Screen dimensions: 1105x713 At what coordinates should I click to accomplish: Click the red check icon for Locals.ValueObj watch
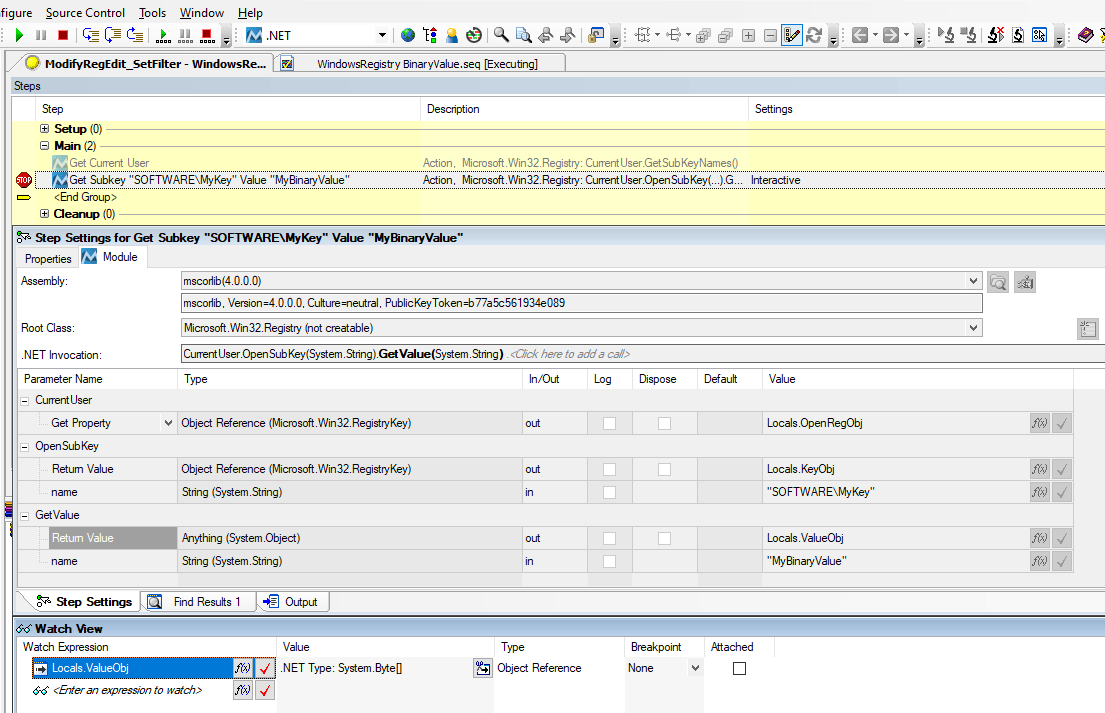[x=265, y=668]
